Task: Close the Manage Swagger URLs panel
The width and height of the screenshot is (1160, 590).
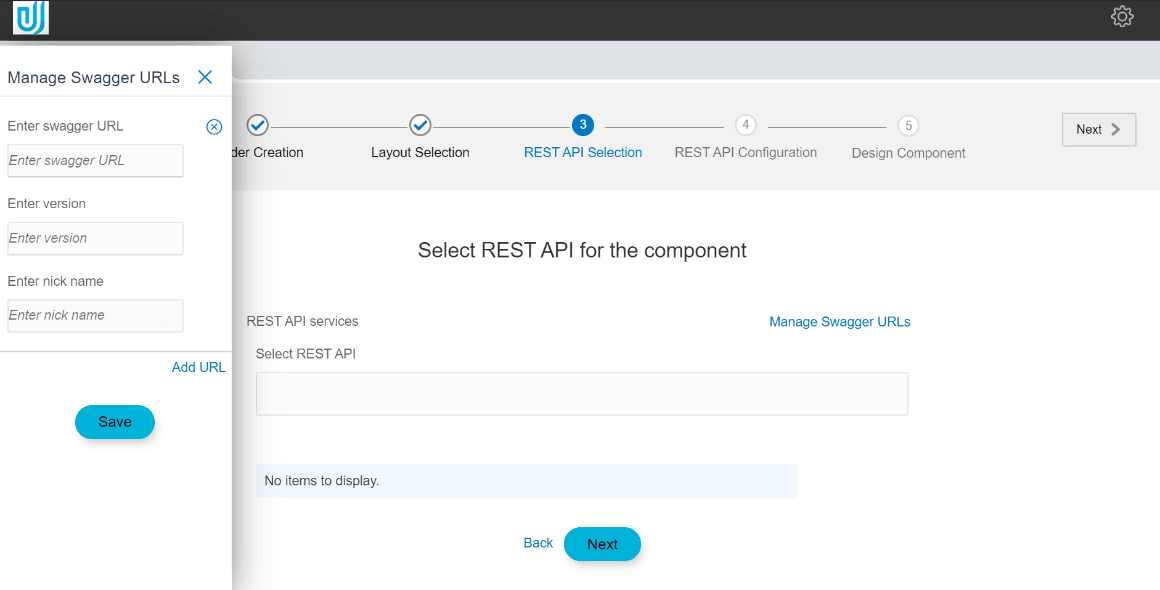Action: tap(205, 77)
